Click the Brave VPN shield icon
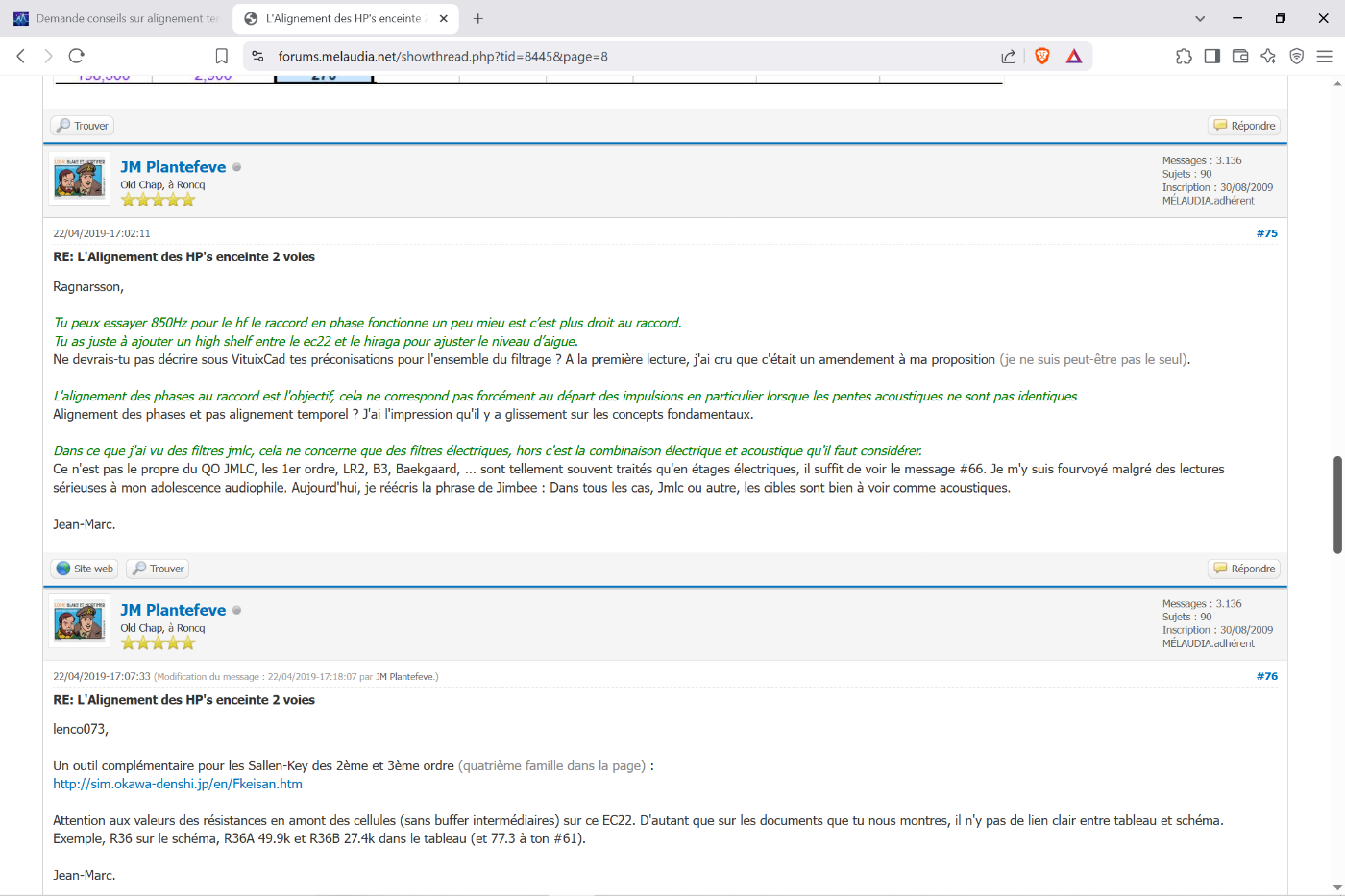The image size is (1345, 896). click(1296, 57)
